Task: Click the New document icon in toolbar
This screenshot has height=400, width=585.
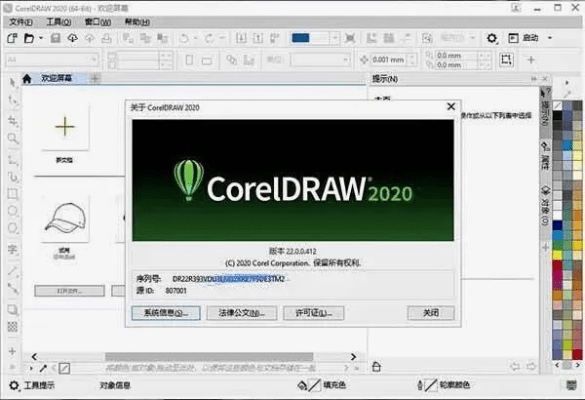Action: [x=12, y=38]
